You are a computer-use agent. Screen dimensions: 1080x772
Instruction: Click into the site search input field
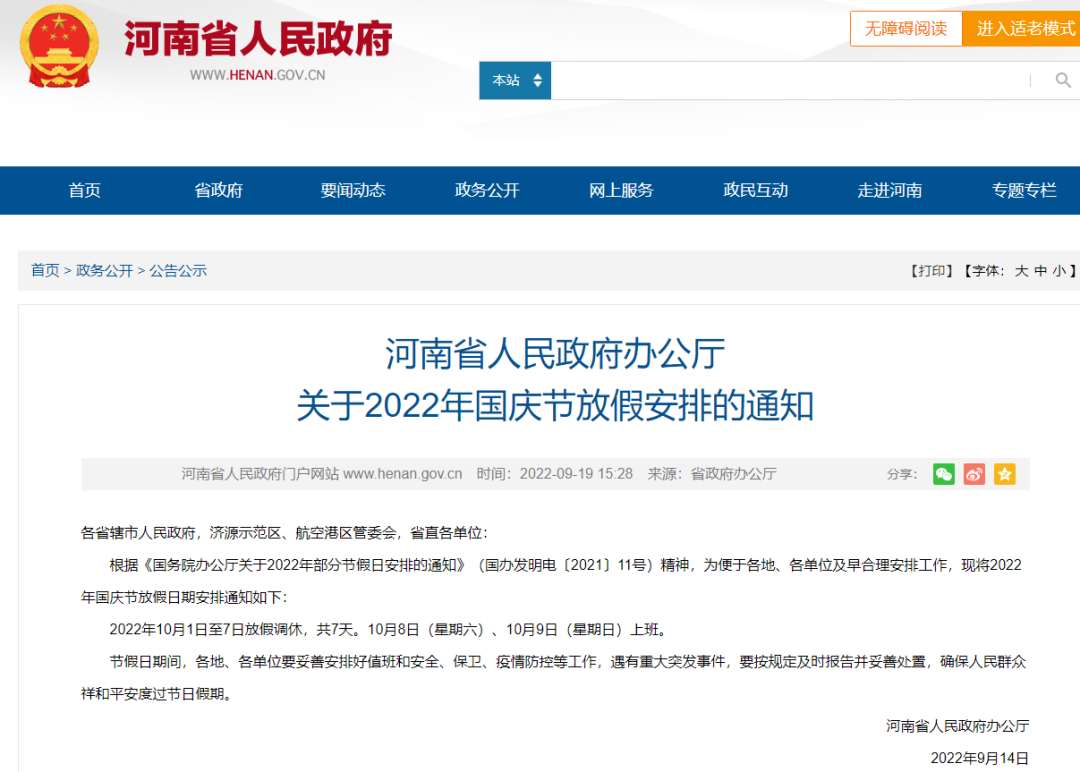point(790,81)
